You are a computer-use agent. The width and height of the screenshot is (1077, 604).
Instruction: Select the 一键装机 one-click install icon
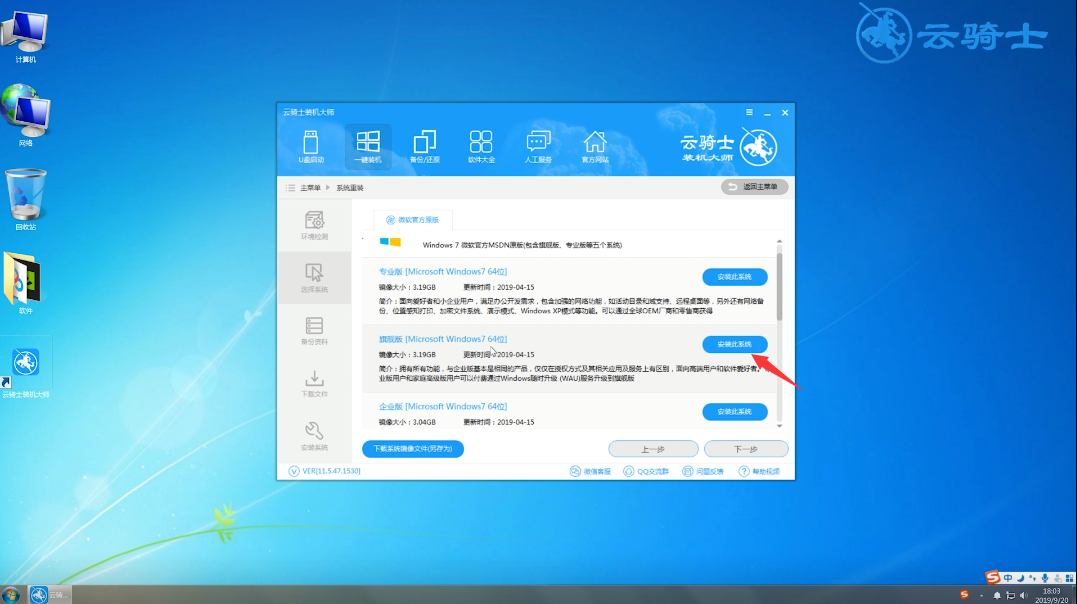[x=367, y=146]
